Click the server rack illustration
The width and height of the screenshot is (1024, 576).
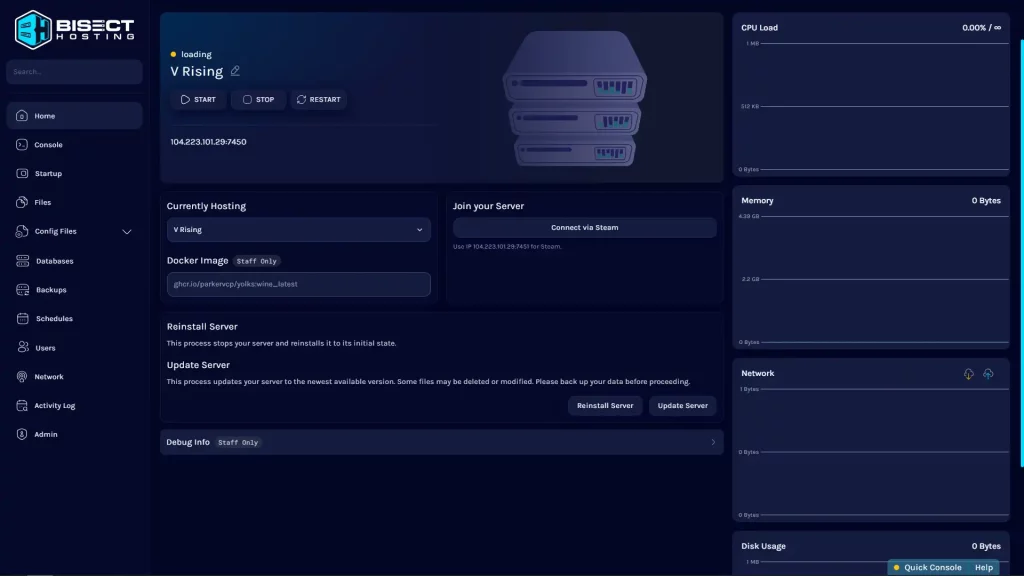[x=575, y=98]
